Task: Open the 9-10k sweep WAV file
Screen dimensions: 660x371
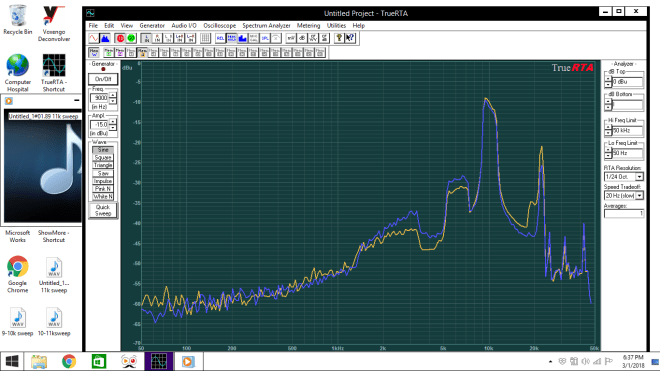Action: pyautogui.click(x=18, y=323)
